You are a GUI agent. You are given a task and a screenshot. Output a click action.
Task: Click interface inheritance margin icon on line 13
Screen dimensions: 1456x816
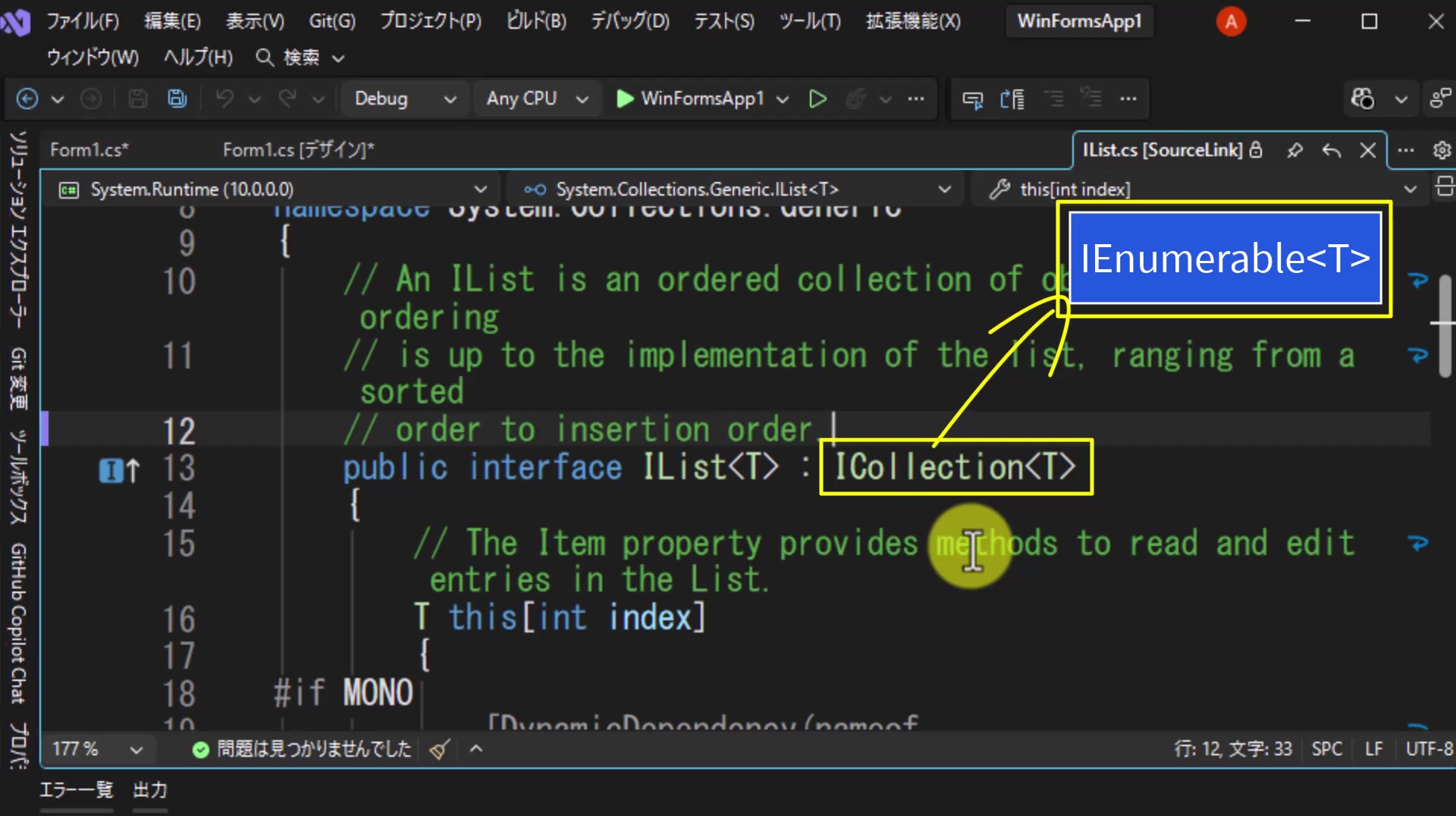[119, 471]
